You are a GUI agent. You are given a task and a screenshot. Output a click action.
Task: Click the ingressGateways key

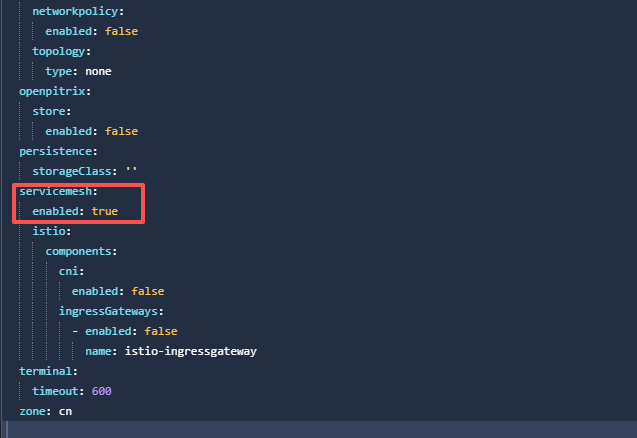(x=111, y=311)
